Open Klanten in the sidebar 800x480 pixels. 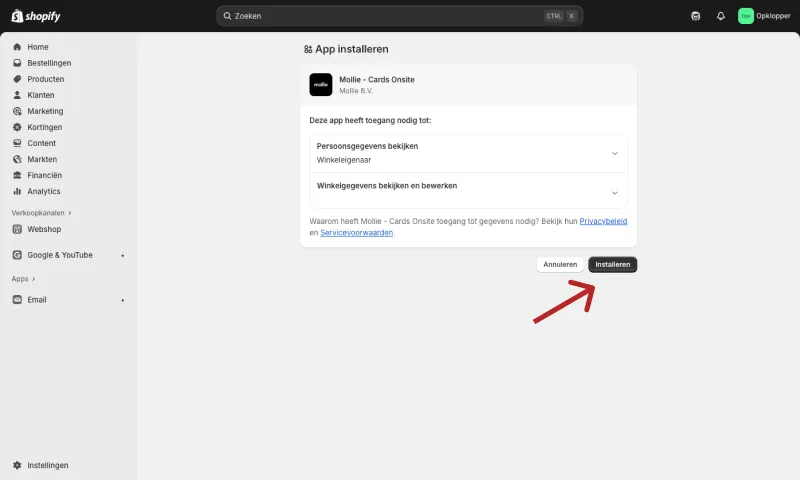[41, 95]
